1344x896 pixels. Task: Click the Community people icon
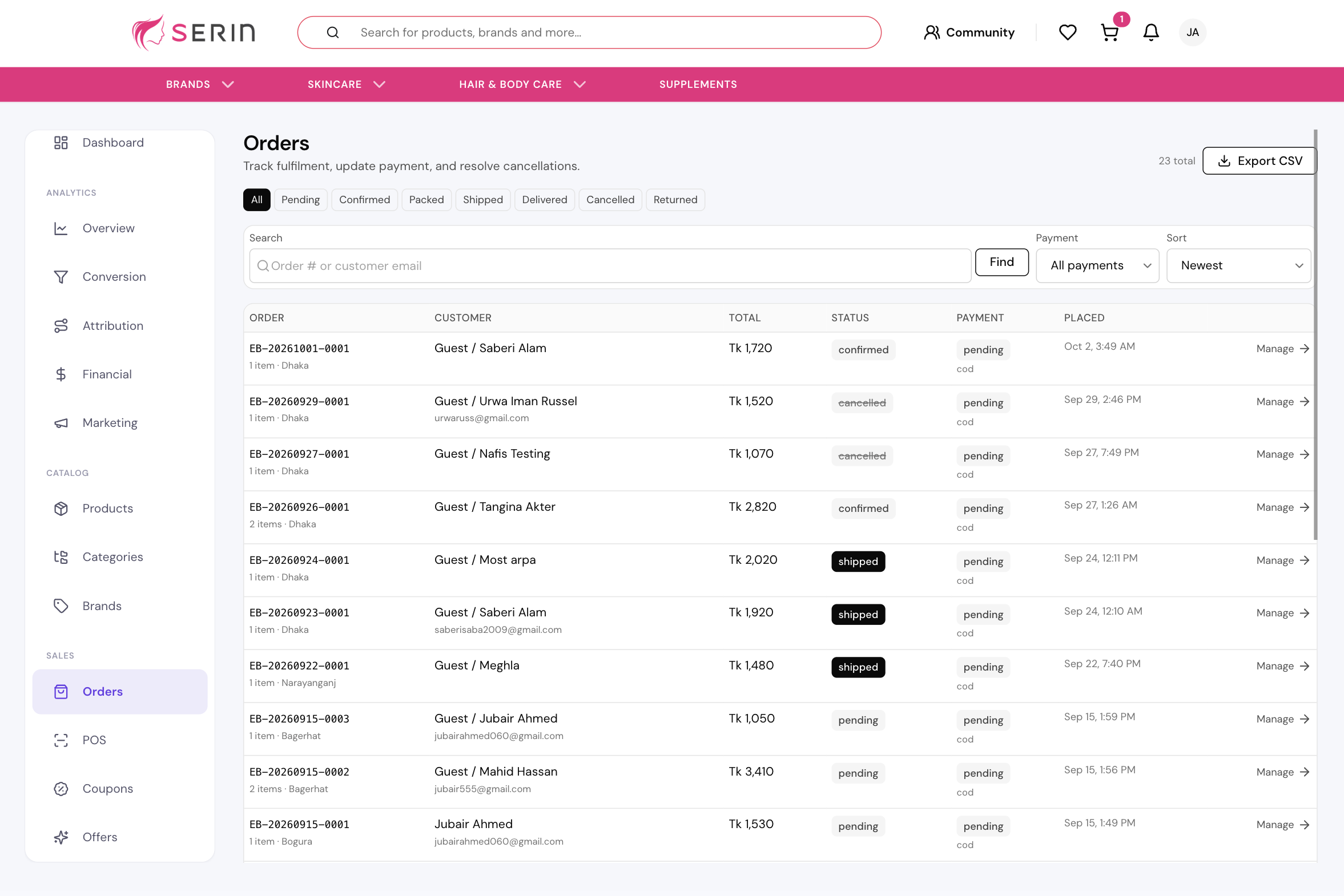931,33
